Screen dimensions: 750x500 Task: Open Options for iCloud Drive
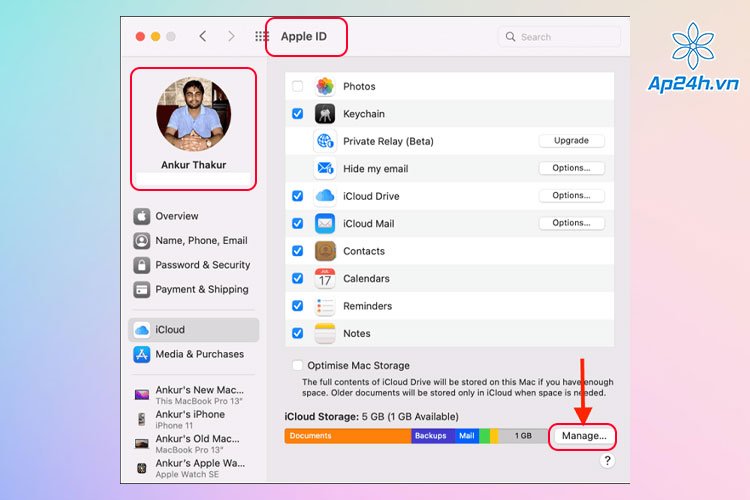pyautogui.click(x=572, y=195)
